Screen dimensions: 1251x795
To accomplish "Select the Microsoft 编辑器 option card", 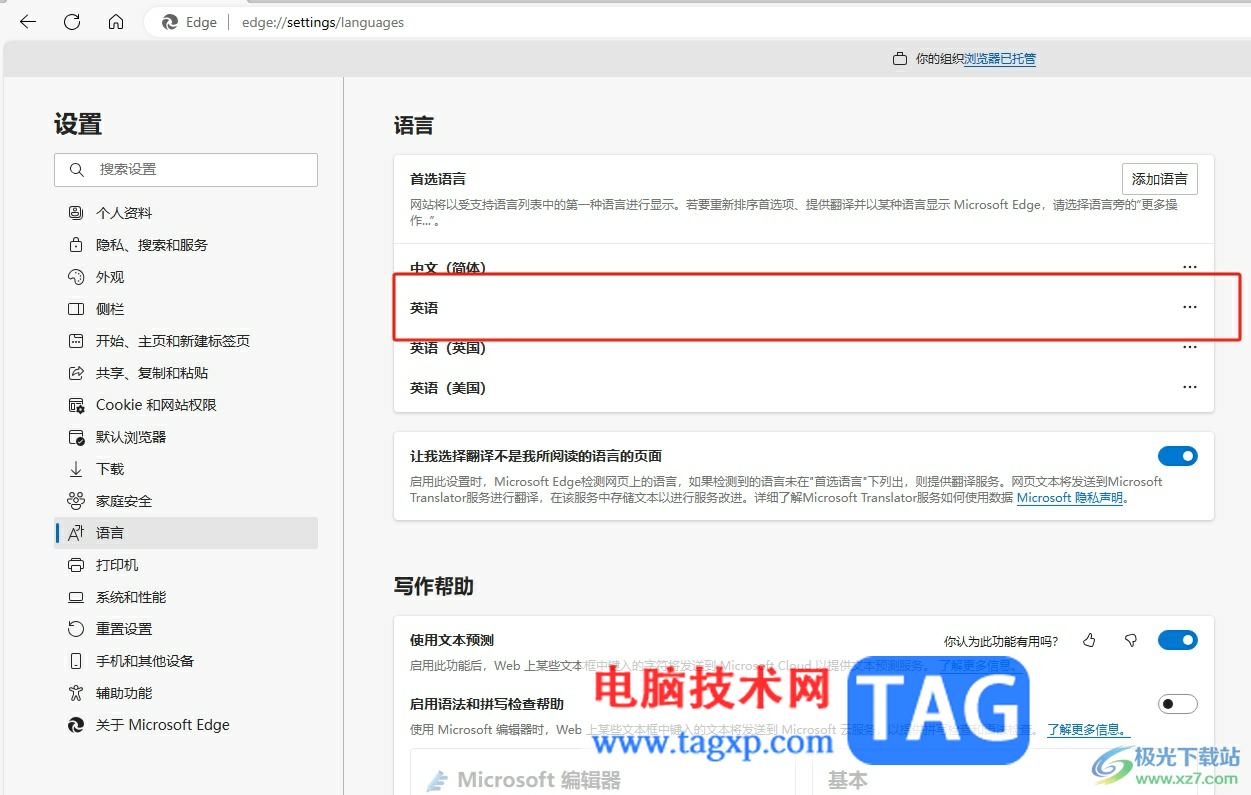I will (x=603, y=772).
